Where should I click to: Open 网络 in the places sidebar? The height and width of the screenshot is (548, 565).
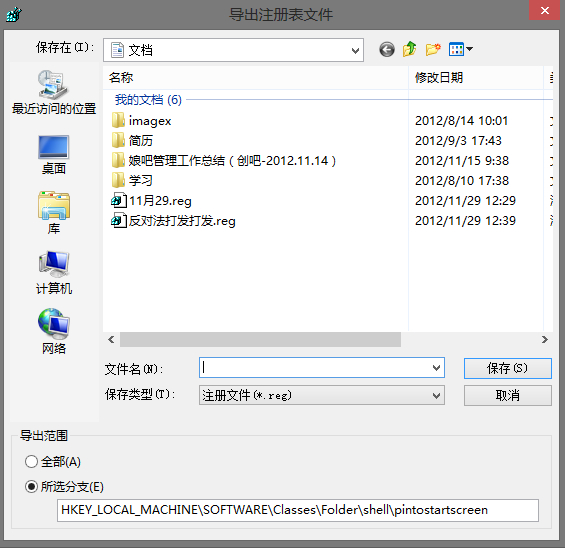tap(54, 331)
